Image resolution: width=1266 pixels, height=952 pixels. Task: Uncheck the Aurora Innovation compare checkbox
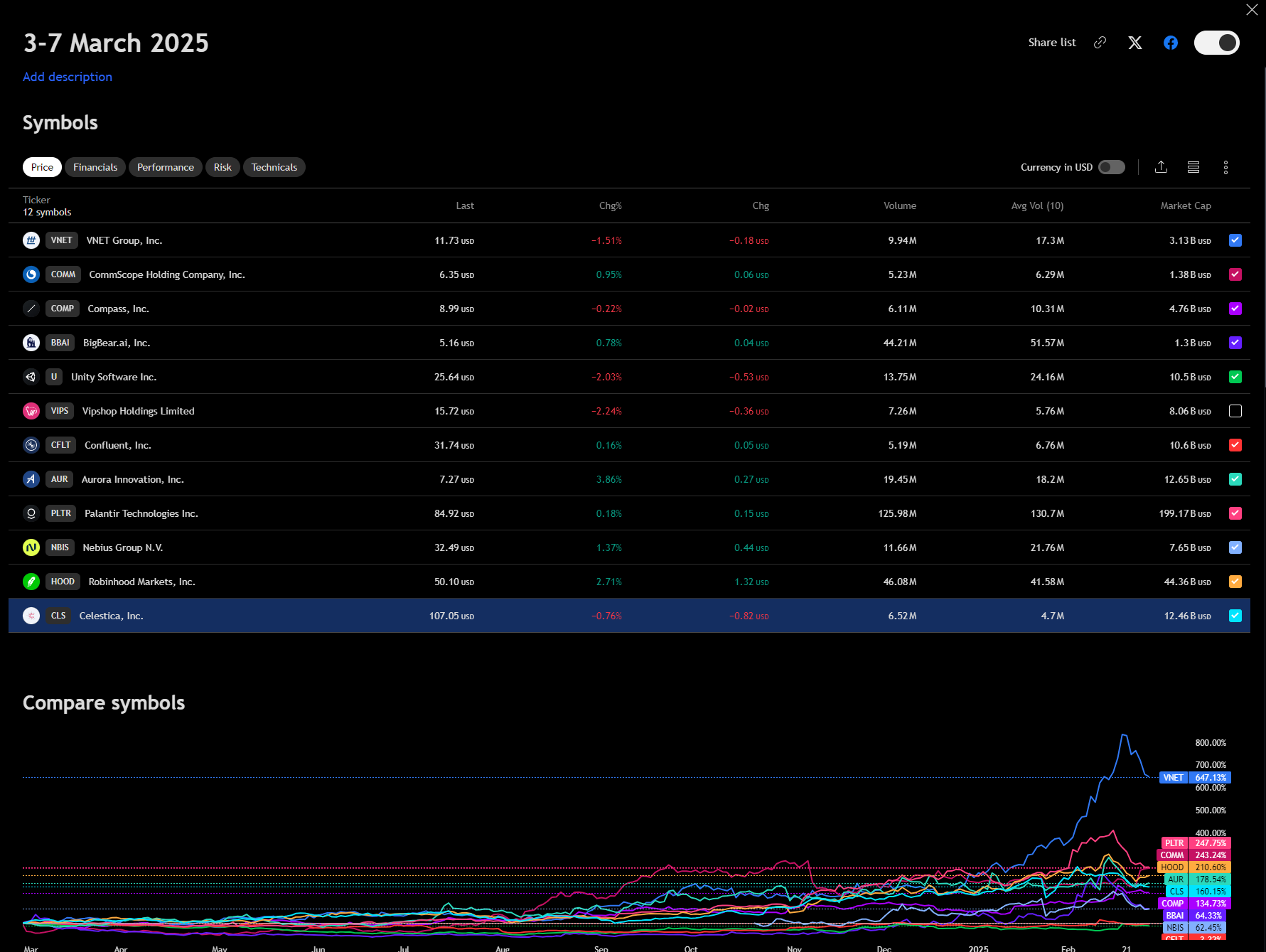pos(1235,479)
